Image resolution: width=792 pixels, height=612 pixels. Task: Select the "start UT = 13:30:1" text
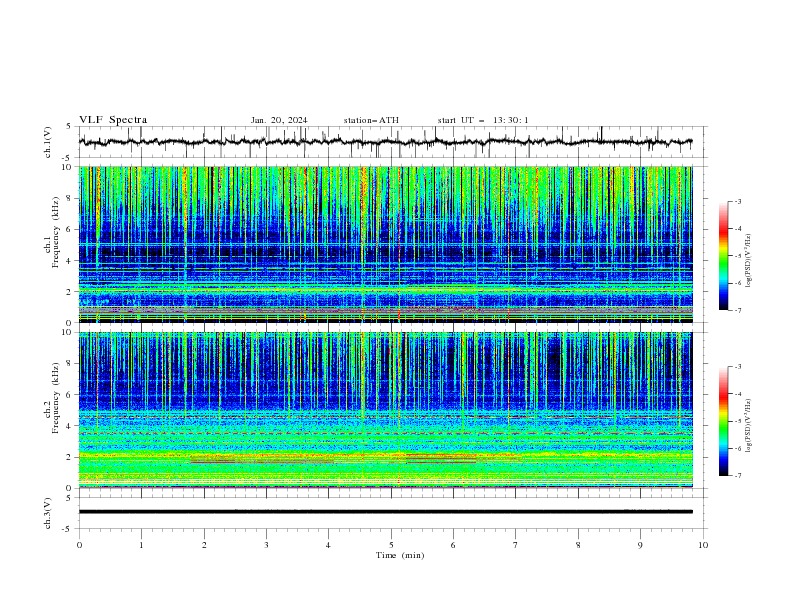point(483,120)
